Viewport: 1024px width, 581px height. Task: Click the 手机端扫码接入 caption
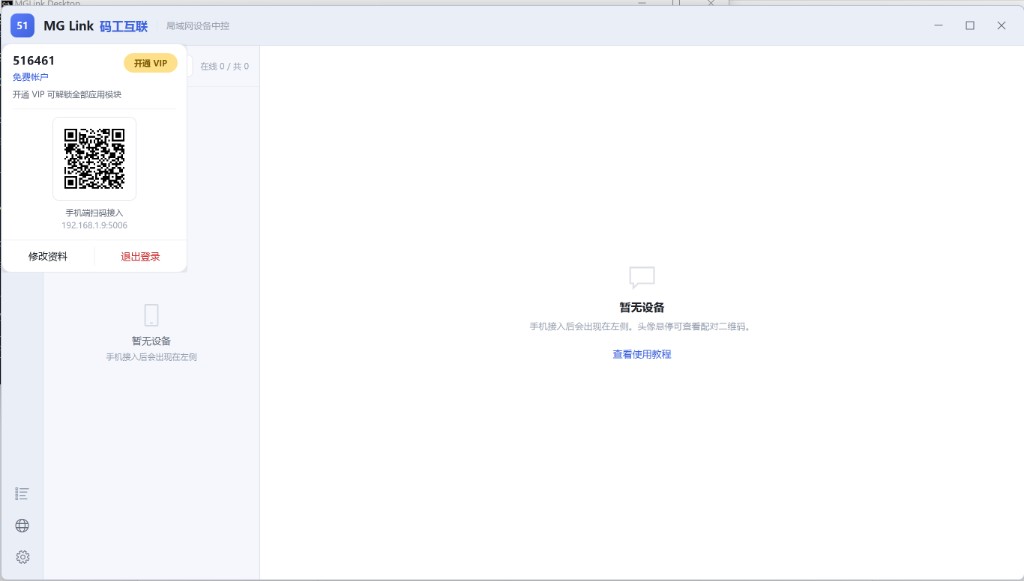94,213
